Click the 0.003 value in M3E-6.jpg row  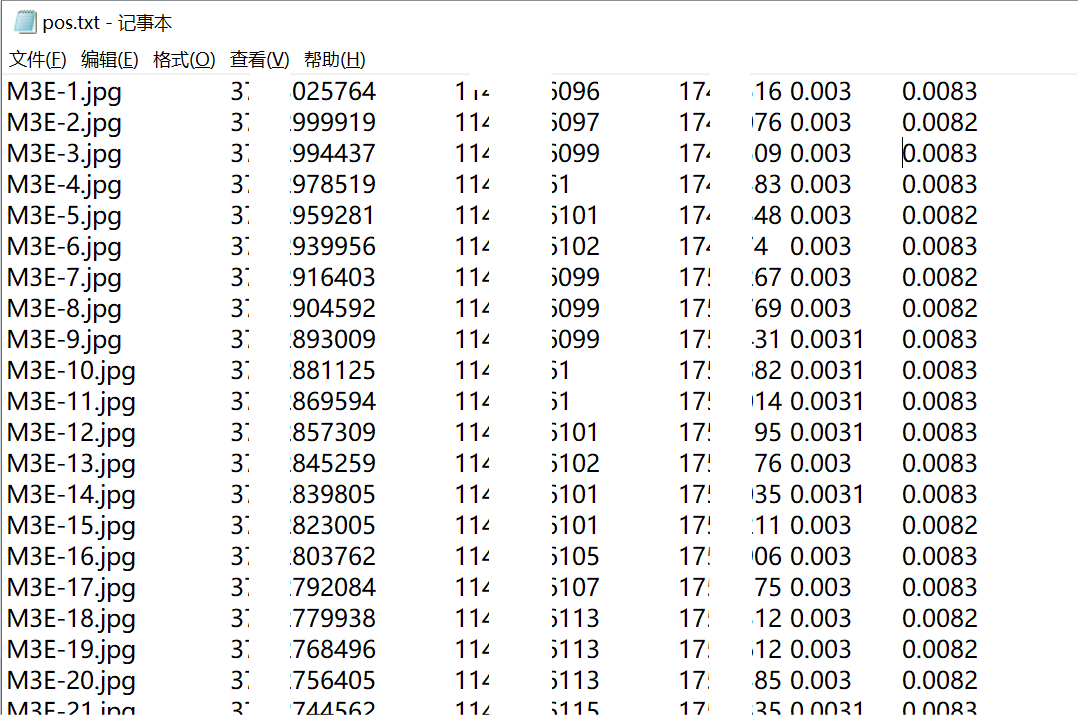point(821,246)
